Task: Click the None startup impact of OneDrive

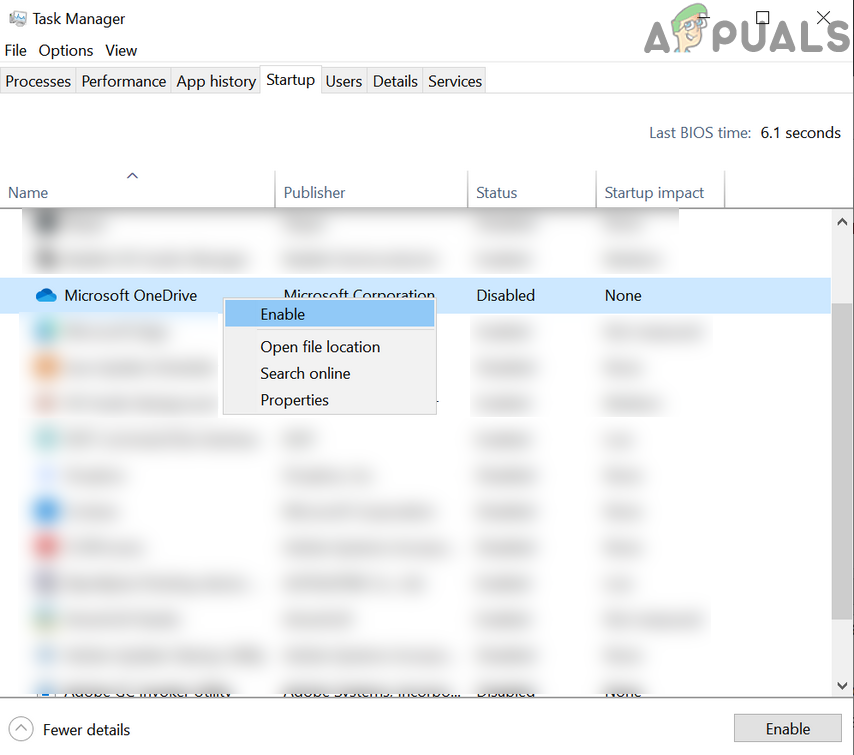Action: click(623, 295)
